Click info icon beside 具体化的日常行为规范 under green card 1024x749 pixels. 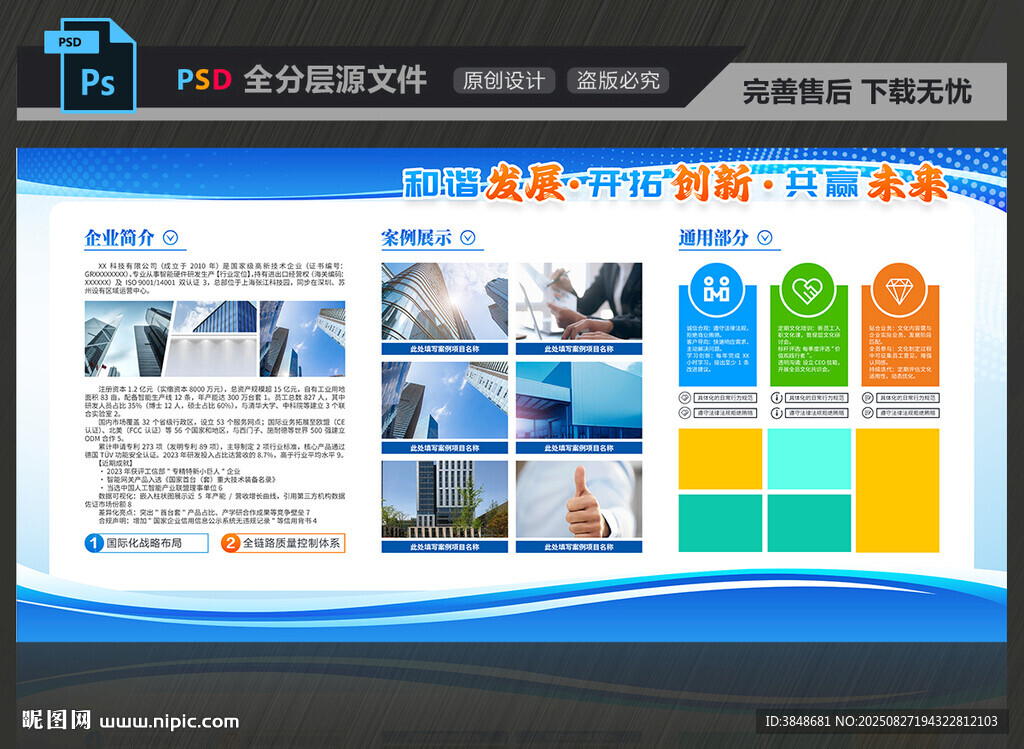pos(776,398)
